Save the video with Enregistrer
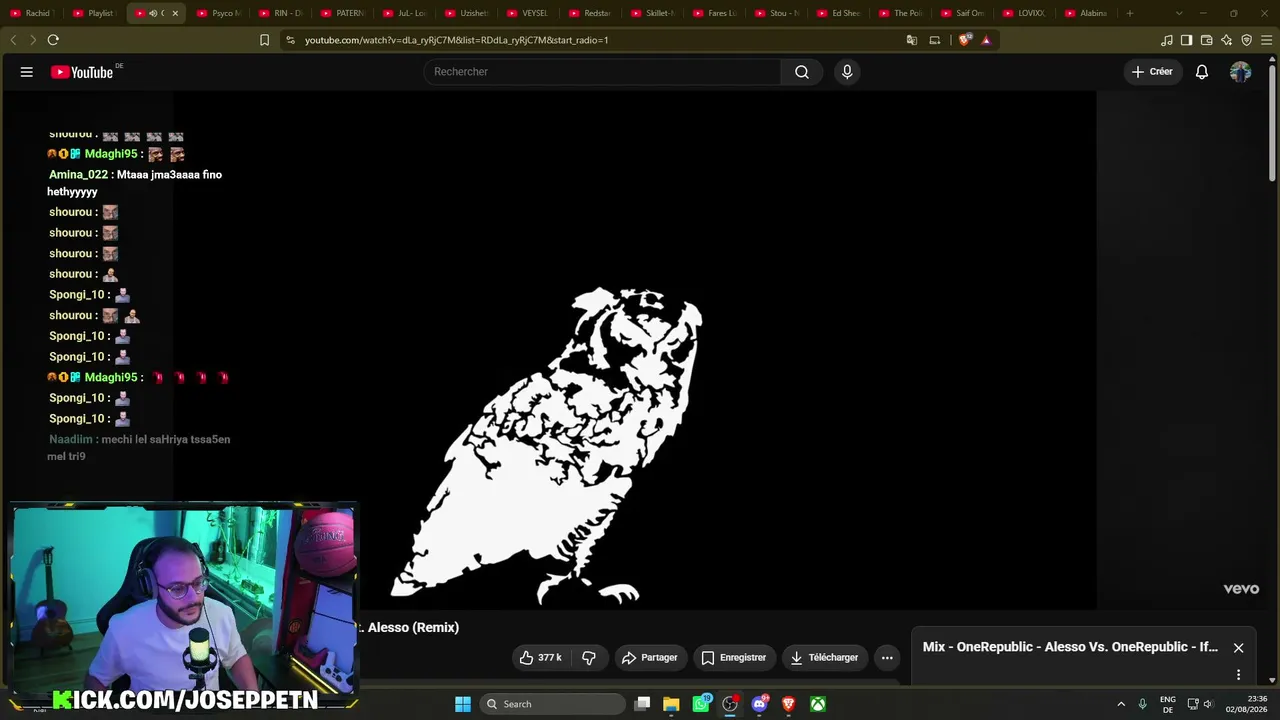1280x720 pixels. [734, 658]
